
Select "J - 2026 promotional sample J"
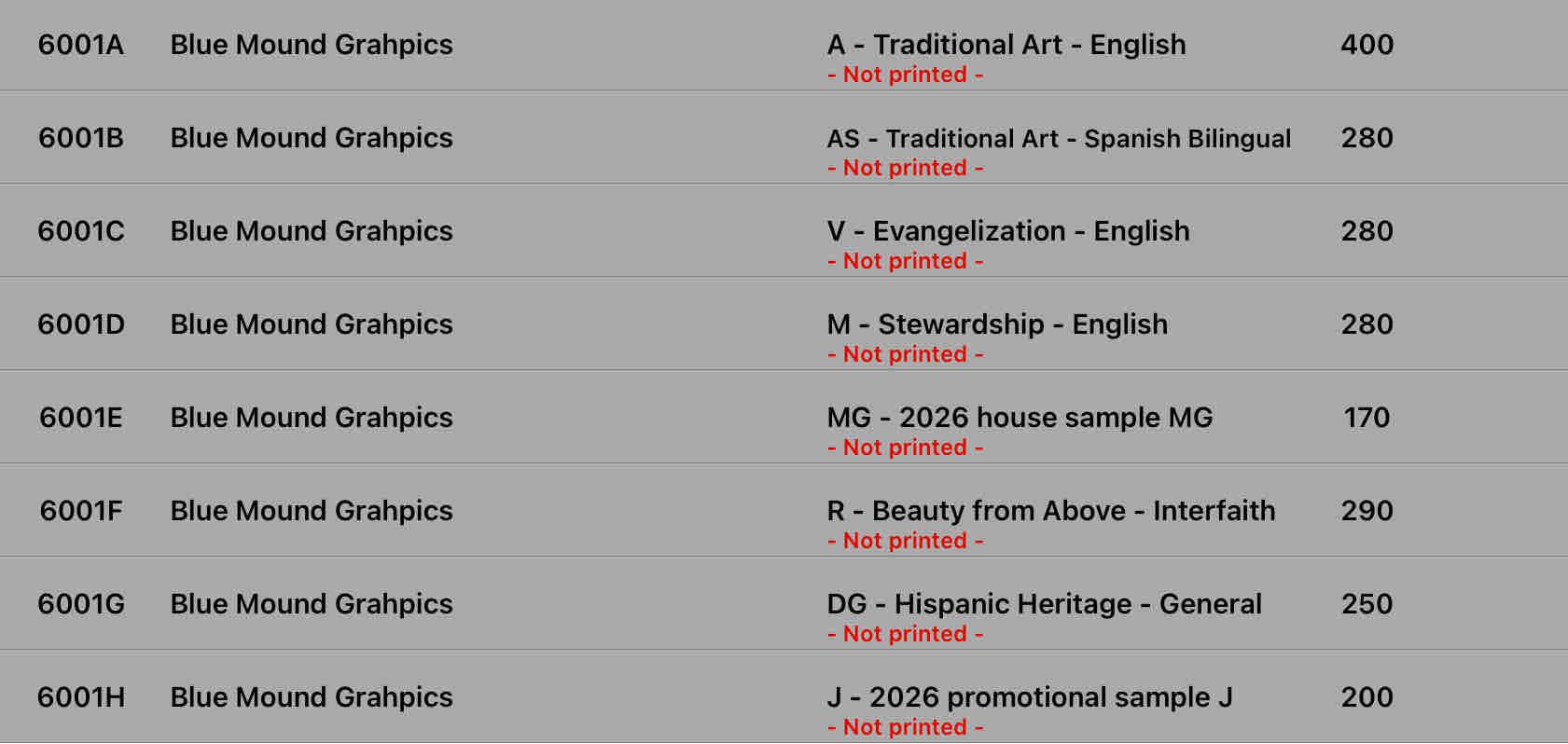click(x=1030, y=697)
